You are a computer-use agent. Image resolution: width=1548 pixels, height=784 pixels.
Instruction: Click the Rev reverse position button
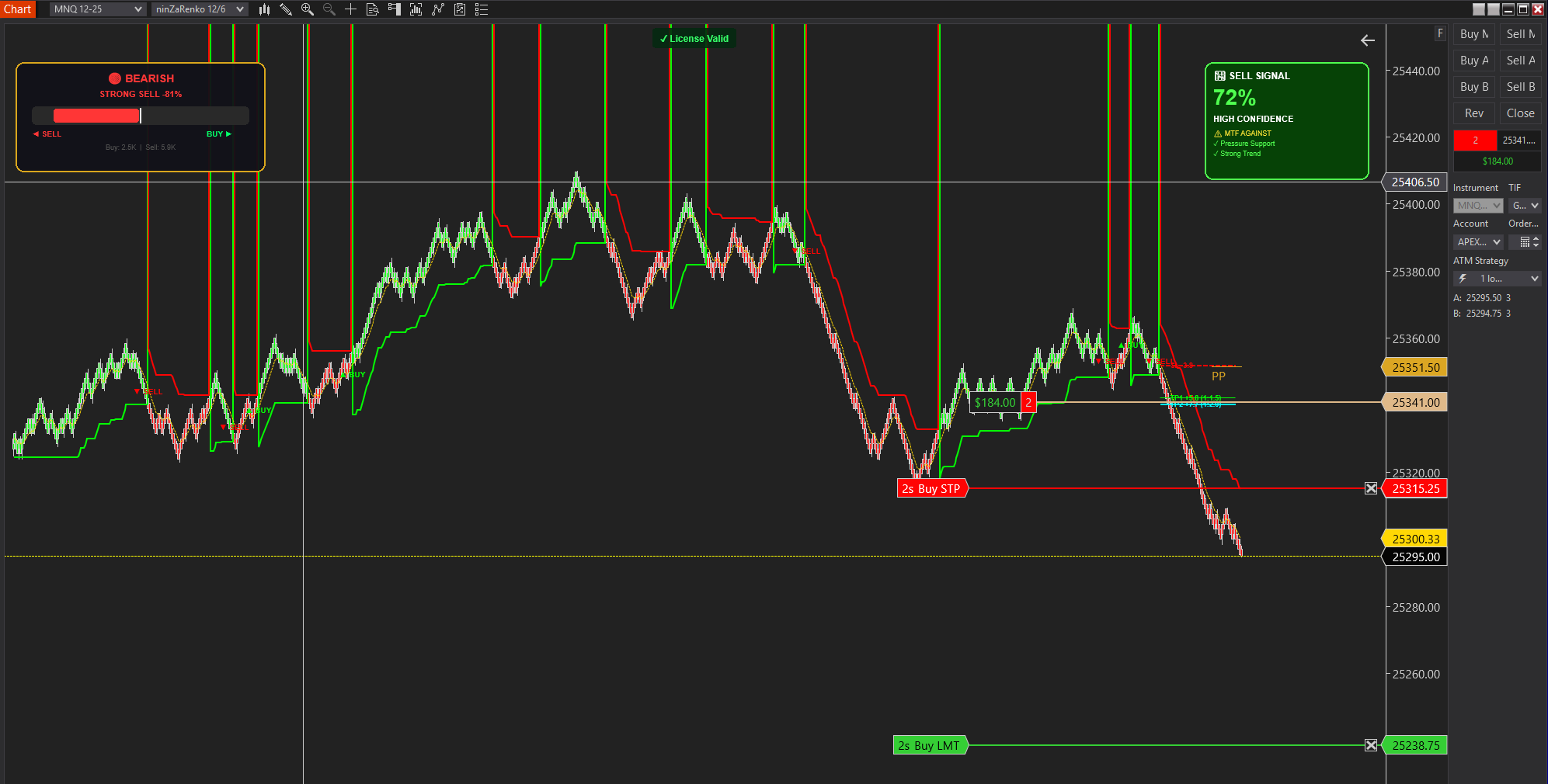[x=1474, y=113]
